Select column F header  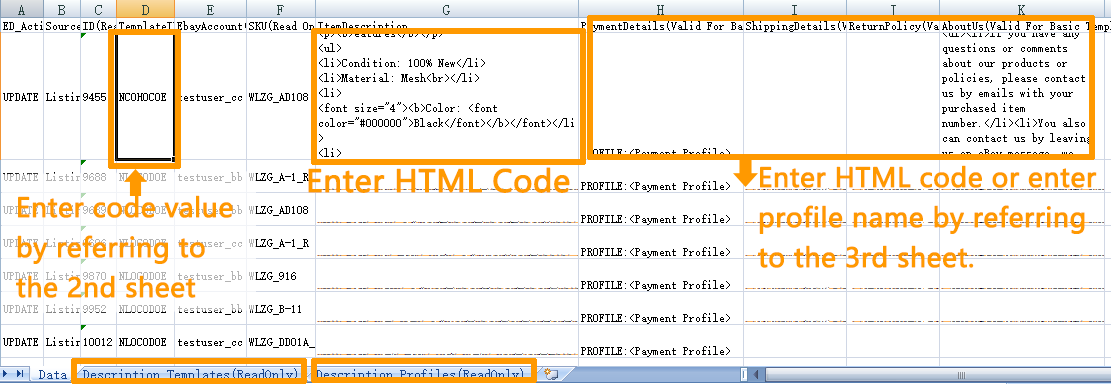click(x=281, y=10)
